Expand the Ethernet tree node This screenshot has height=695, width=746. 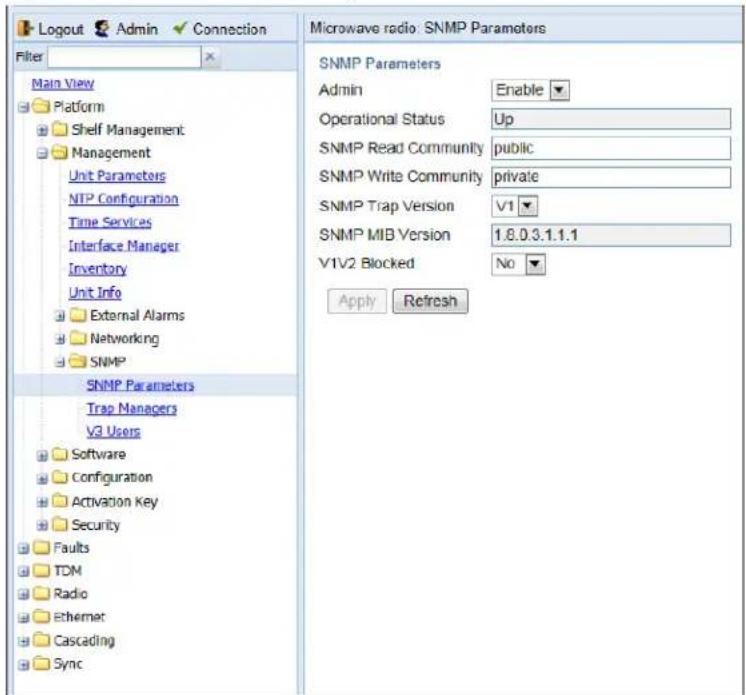(24, 618)
